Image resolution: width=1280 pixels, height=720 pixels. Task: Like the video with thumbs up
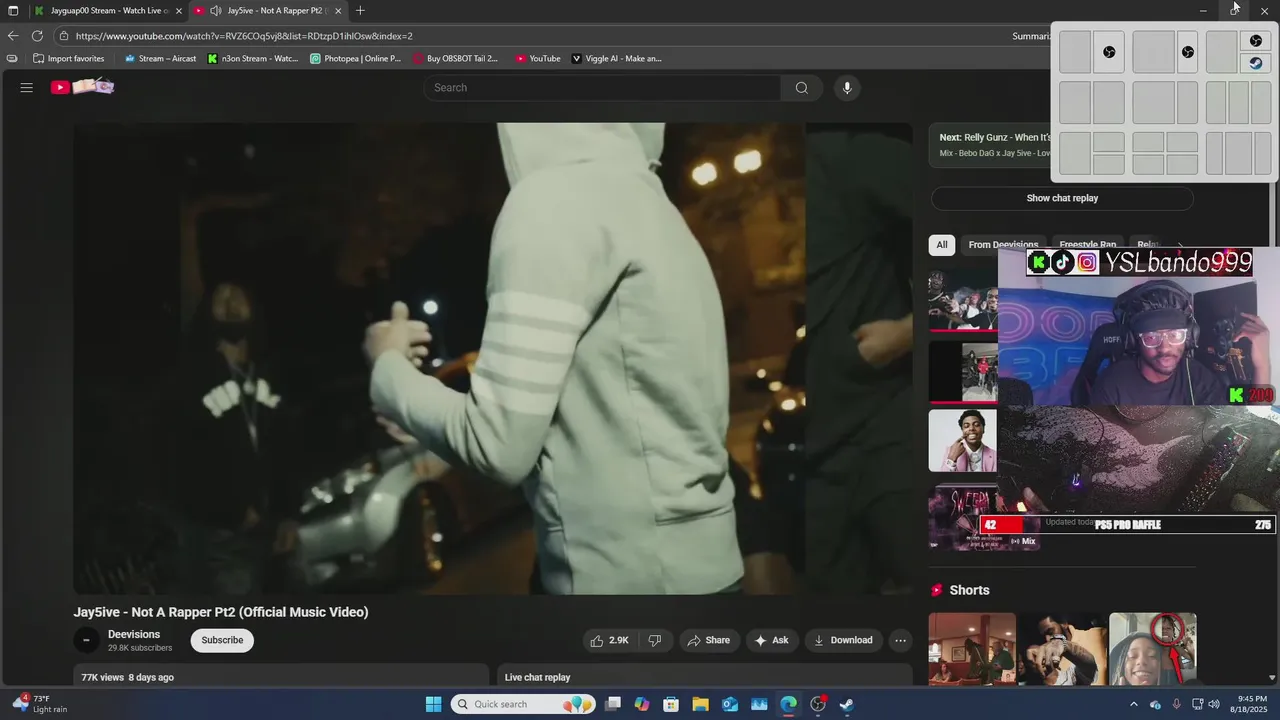(609, 640)
